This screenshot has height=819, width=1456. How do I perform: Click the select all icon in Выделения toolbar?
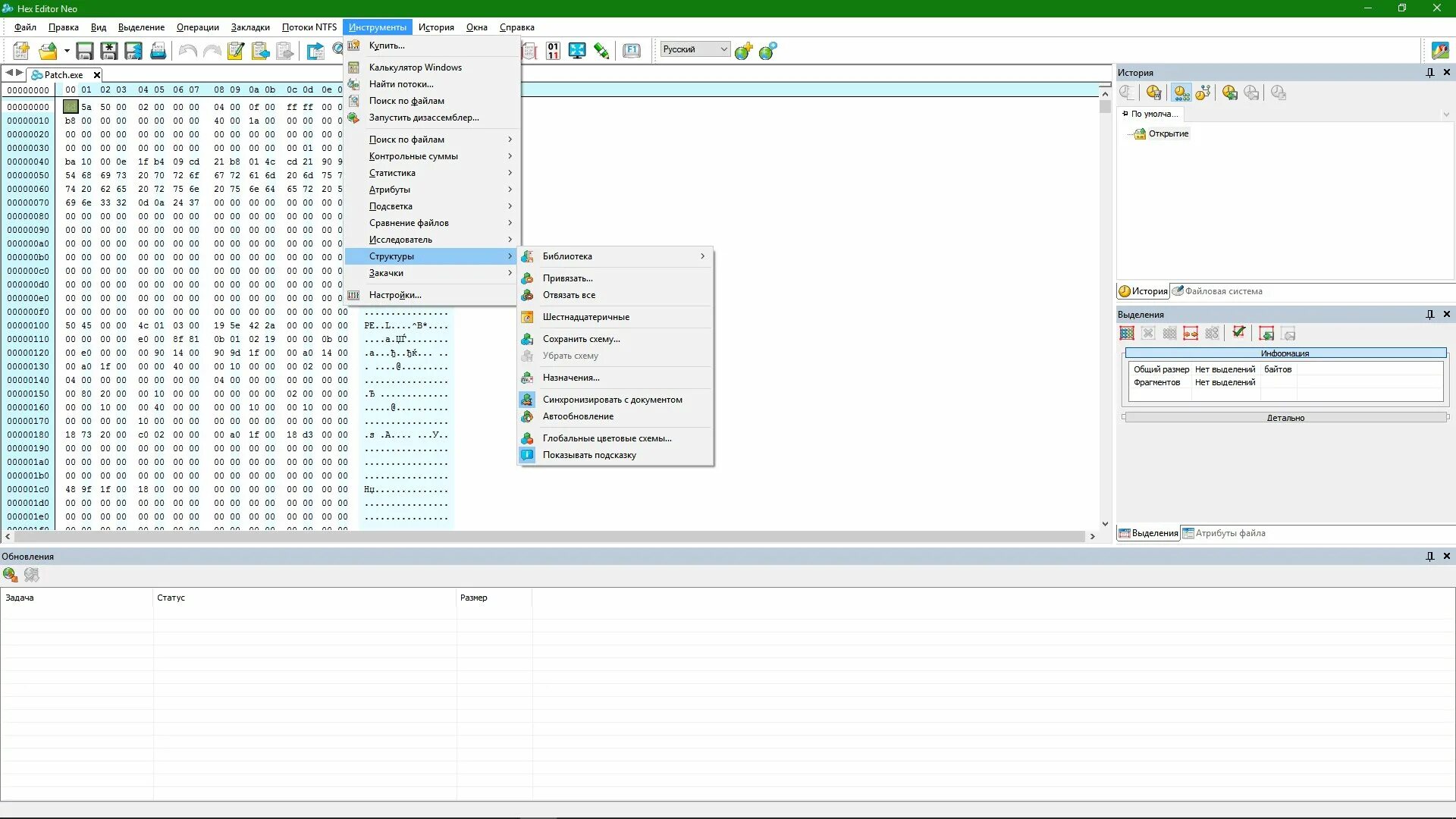(x=1127, y=334)
